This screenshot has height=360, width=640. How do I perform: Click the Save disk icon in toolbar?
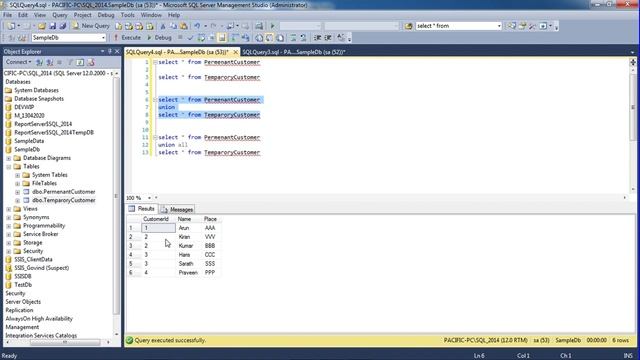point(52,26)
